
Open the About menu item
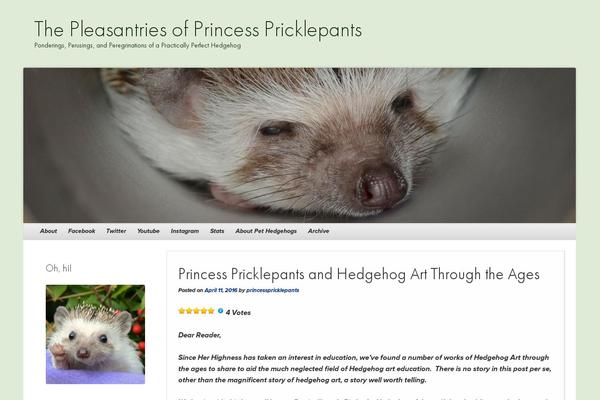[49, 231]
